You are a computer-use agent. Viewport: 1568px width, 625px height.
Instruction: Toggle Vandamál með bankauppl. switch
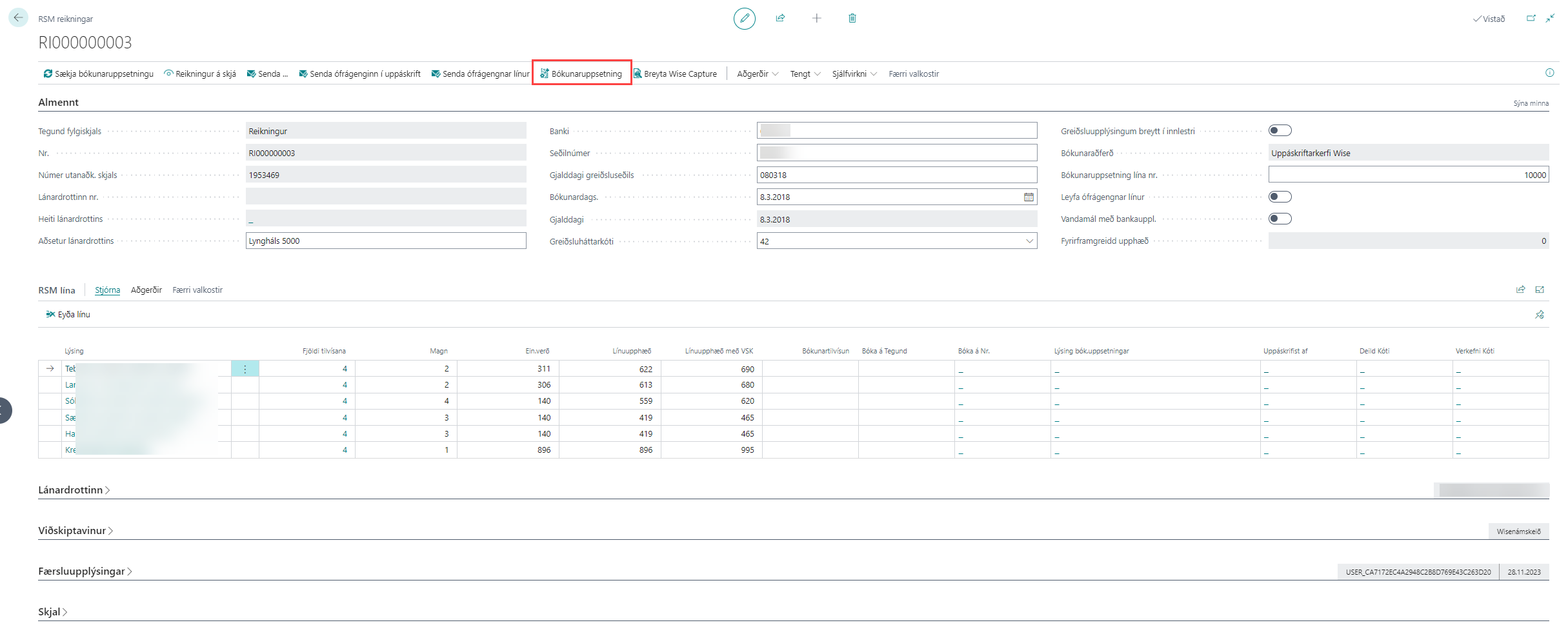(x=1280, y=219)
